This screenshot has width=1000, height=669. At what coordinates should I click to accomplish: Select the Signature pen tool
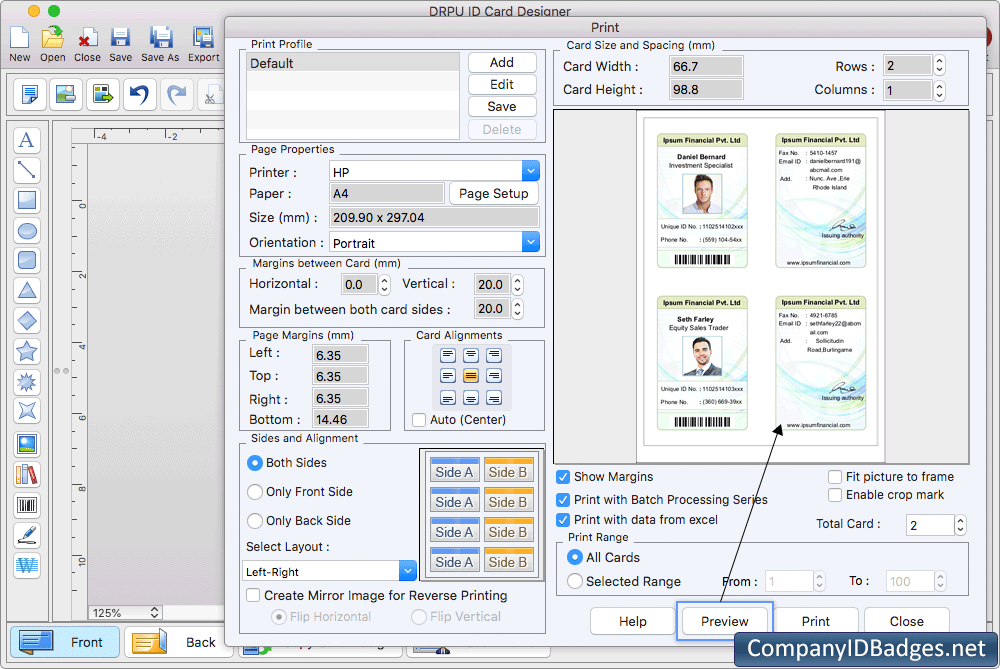[x=27, y=535]
